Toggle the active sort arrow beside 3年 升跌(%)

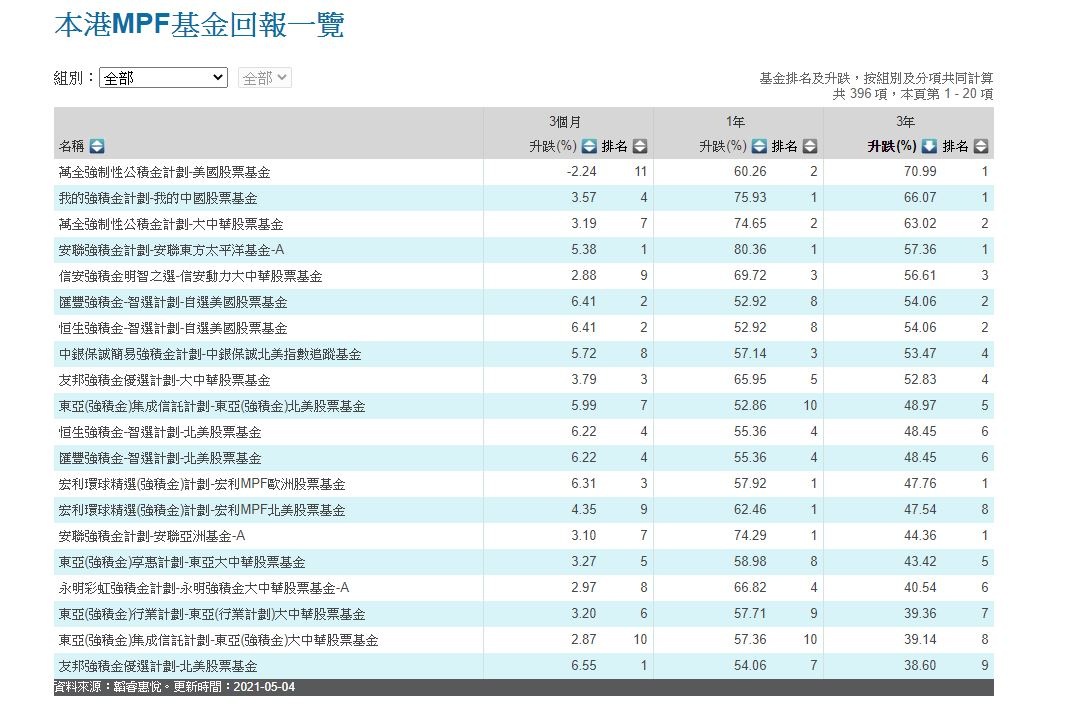(929, 146)
